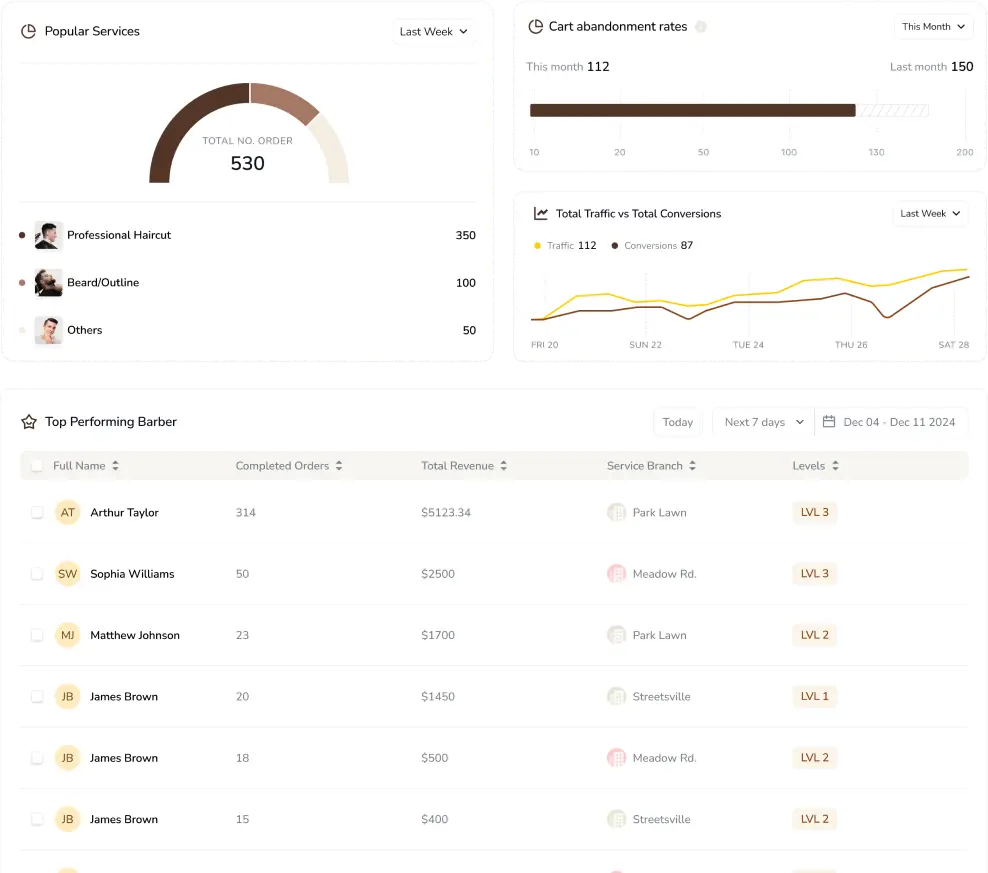
Task: Check the checkbox beside Matthew Johnson
Action: [37, 634]
